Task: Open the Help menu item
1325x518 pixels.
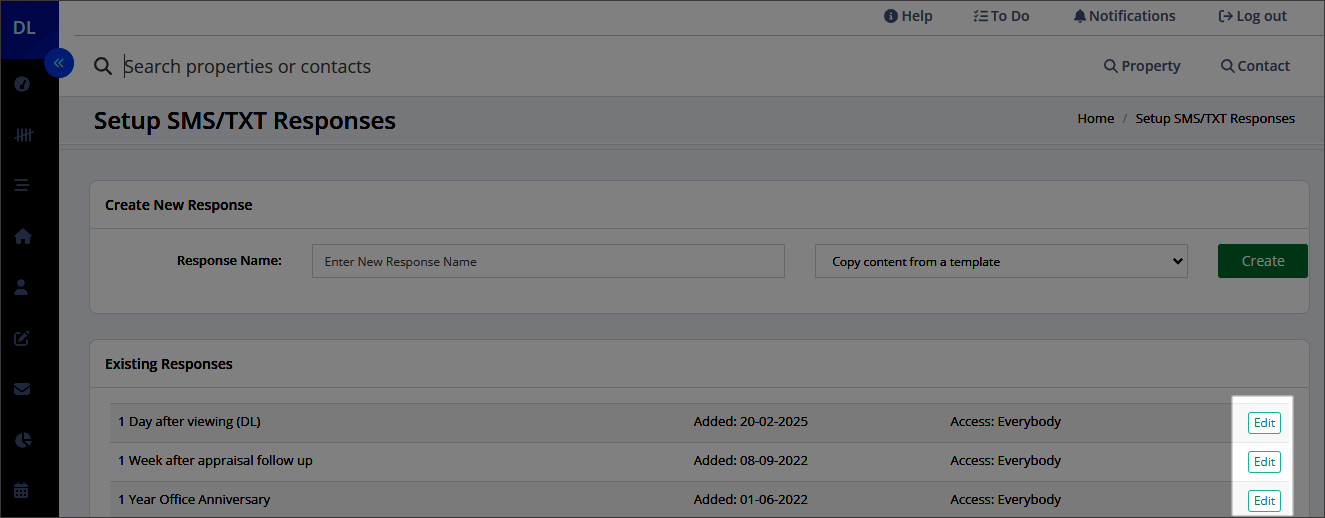Action: pyautogui.click(x=908, y=16)
